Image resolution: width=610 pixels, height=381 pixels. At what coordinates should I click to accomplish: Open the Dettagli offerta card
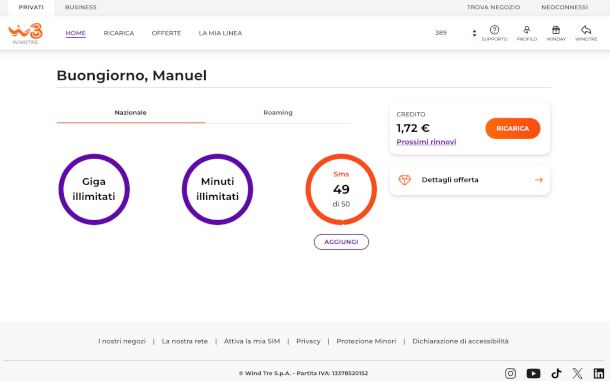470,180
